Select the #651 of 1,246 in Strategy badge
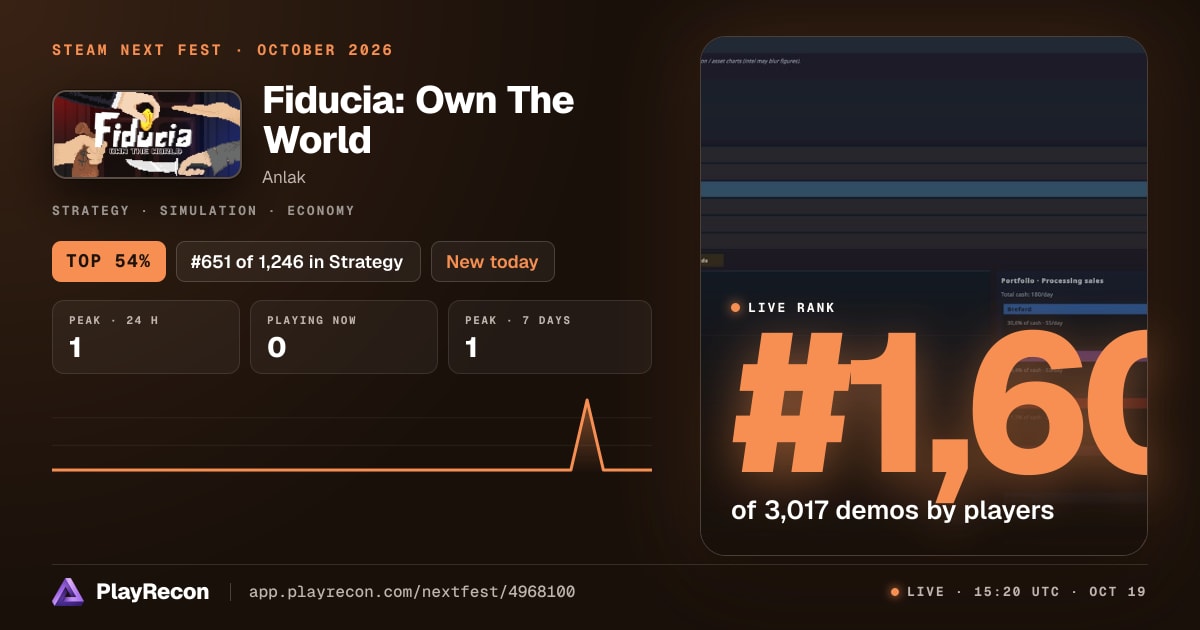 click(x=298, y=262)
